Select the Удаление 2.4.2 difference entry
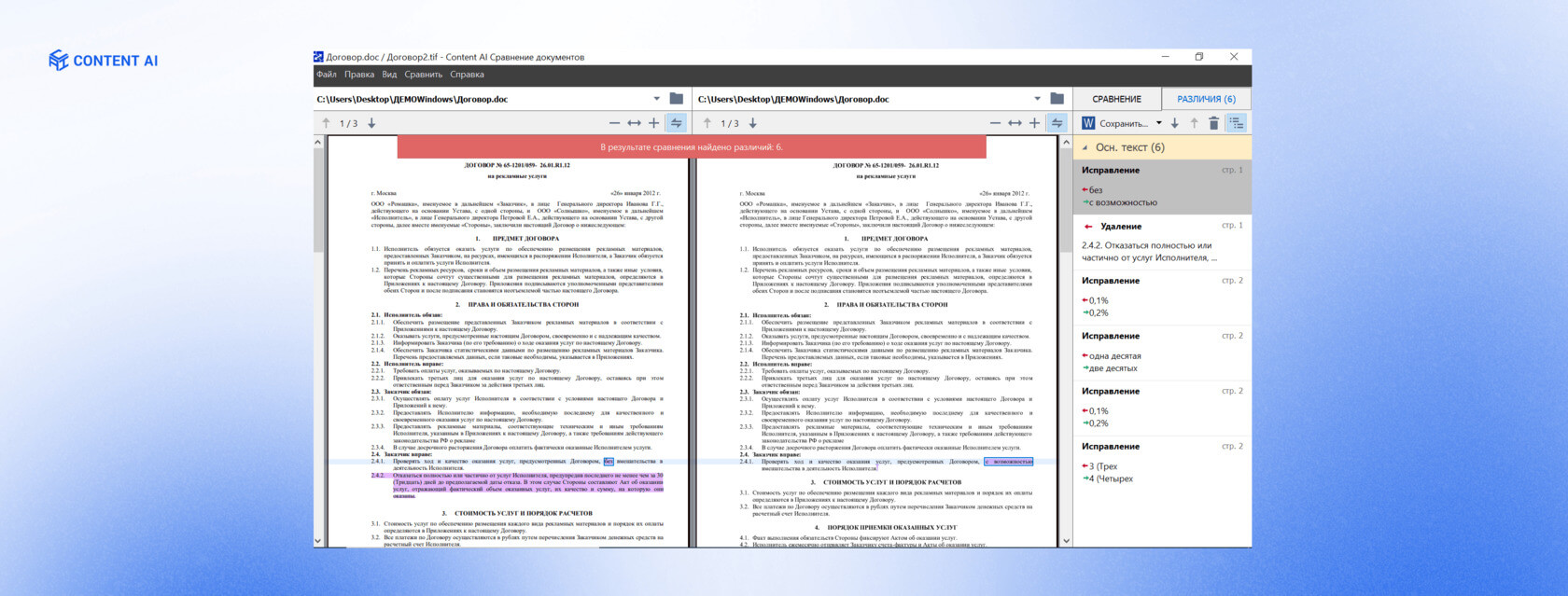The height and width of the screenshot is (596, 1568). tap(1162, 243)
